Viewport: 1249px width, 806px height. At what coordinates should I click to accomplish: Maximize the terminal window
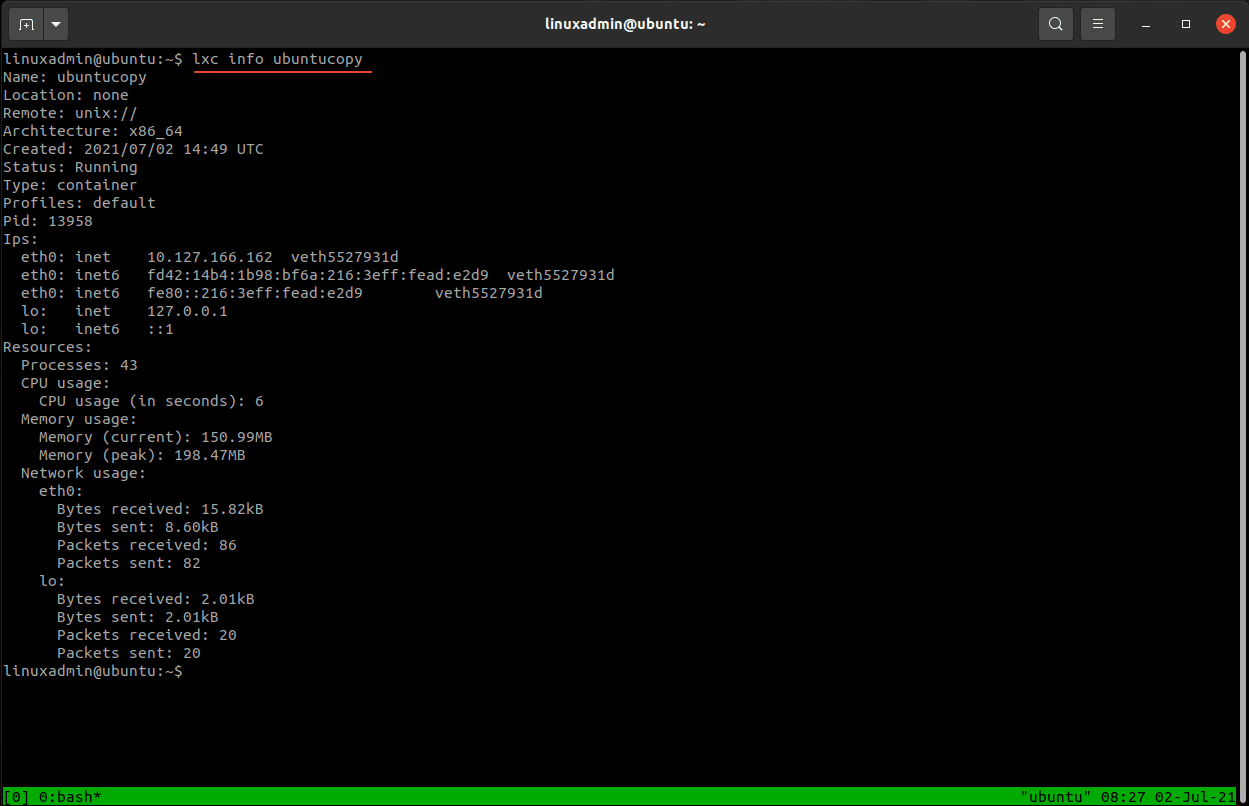click(x=1186, y=24)
